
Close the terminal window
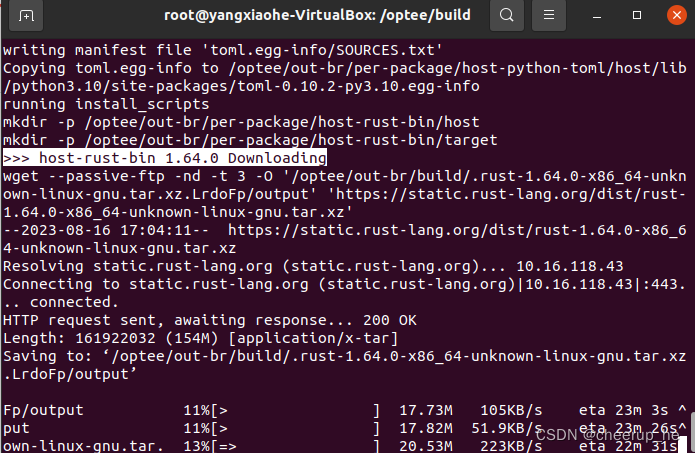tap(677, 16)
